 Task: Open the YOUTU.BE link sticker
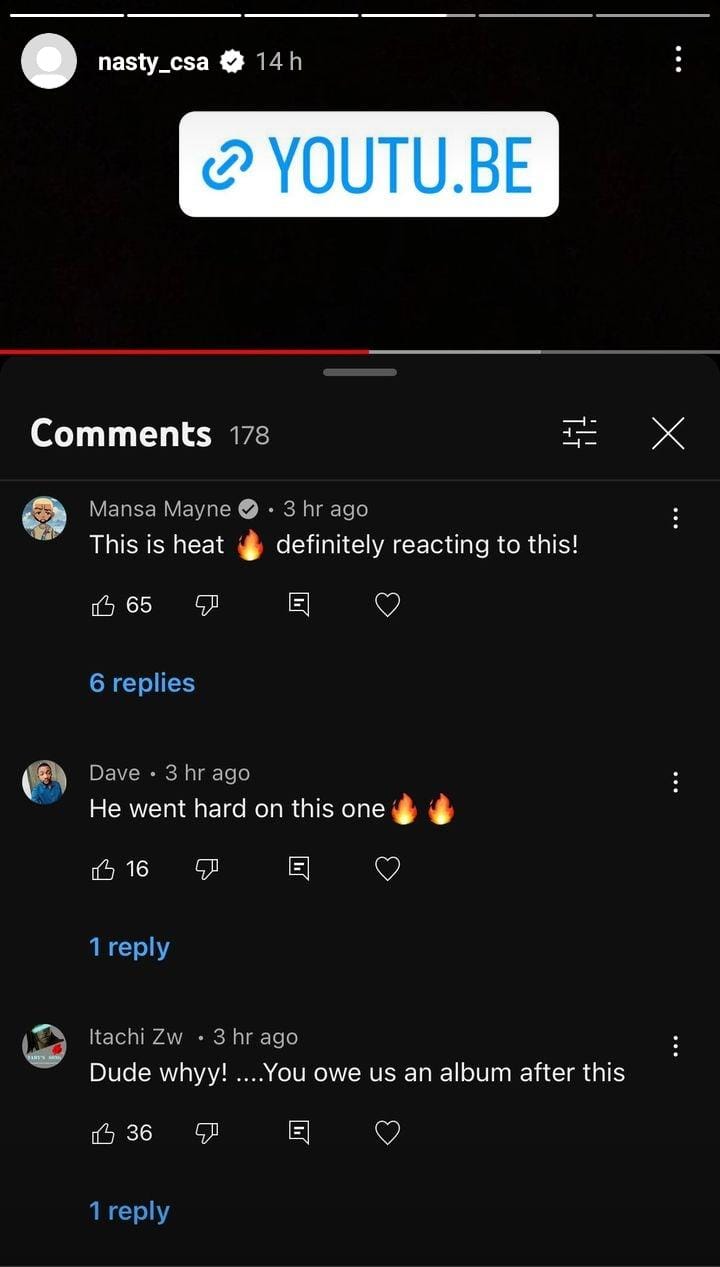[x=368, y=164]
